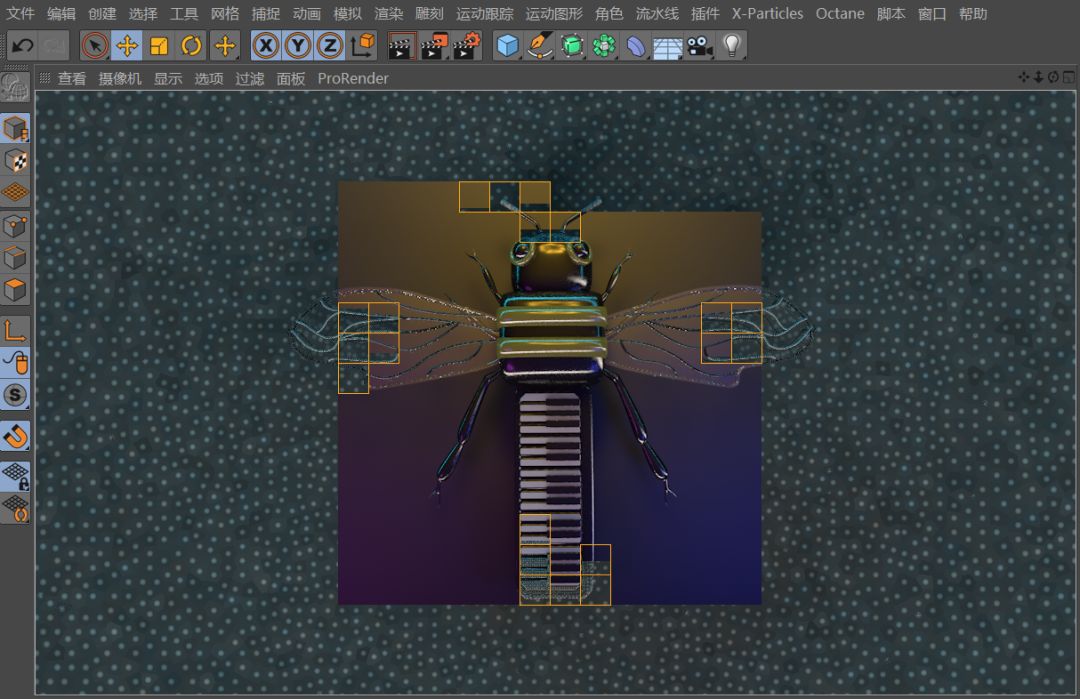Select the Rotate tool
The image size is (1080, 699).
click(x=191, y=45)
